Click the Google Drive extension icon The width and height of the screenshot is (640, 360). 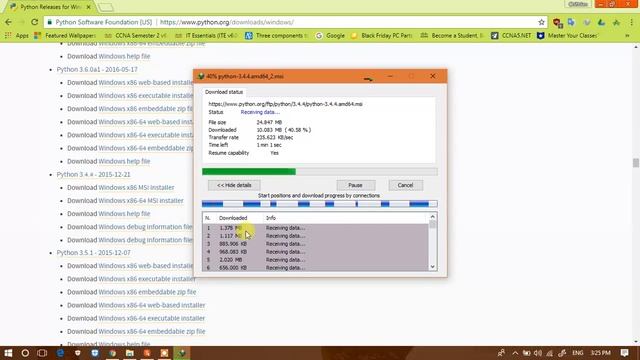[601, 22]
